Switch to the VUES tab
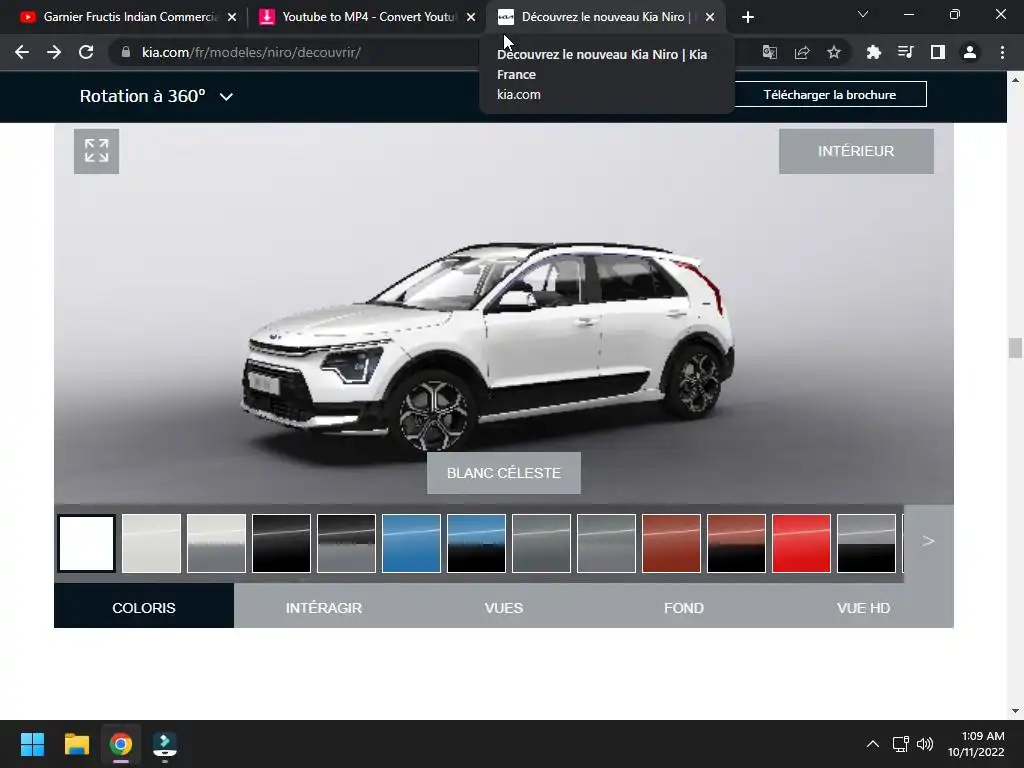The image size is (1024, 768). (x=504, y=606)
